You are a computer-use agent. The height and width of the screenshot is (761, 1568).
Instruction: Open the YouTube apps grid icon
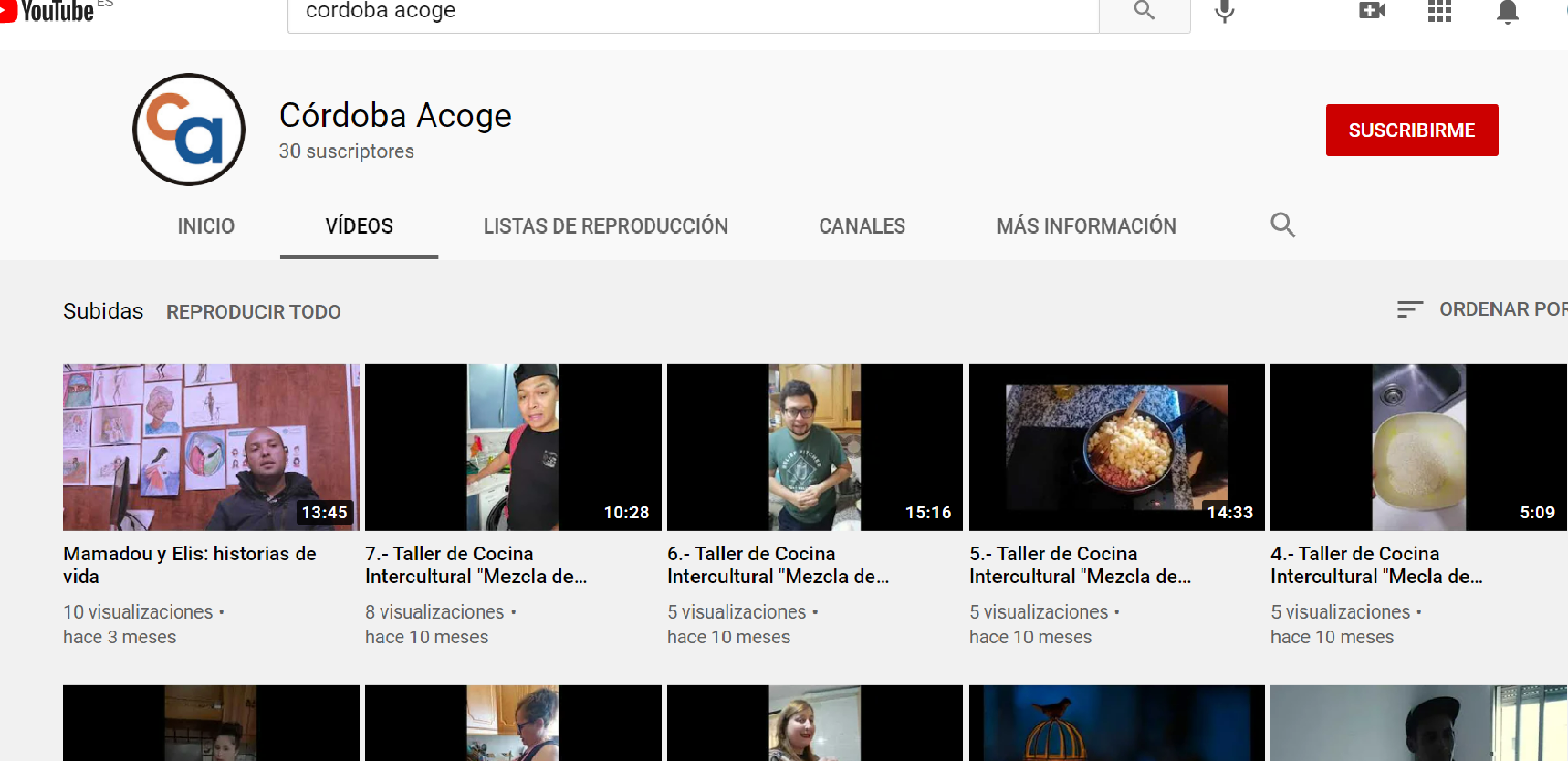coord(1439,11)
